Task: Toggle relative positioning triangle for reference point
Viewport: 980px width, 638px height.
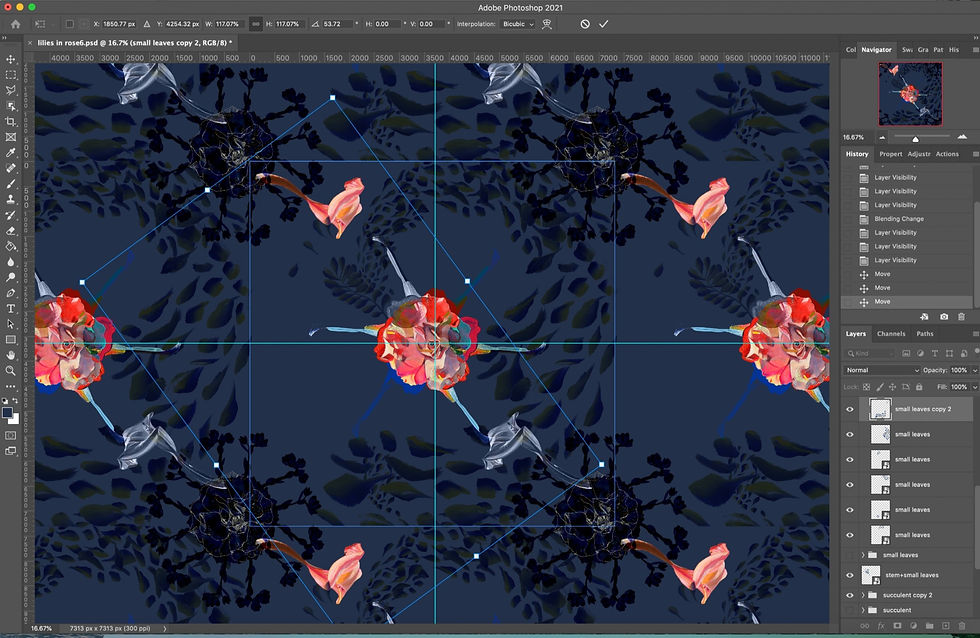Action: [x=147, y=24]
